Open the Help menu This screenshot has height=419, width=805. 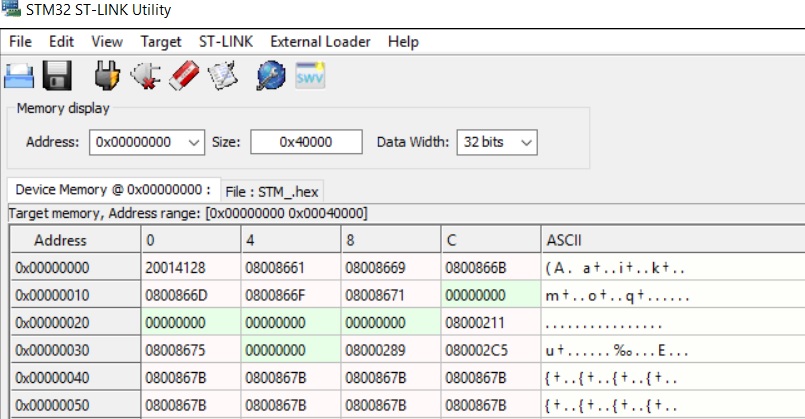pos(403,42)
